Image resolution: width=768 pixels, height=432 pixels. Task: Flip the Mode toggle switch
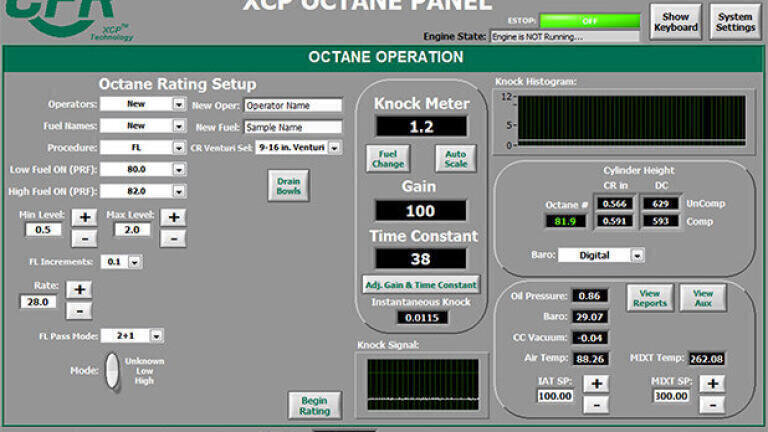pyautogui.click(x=113, y=371)
